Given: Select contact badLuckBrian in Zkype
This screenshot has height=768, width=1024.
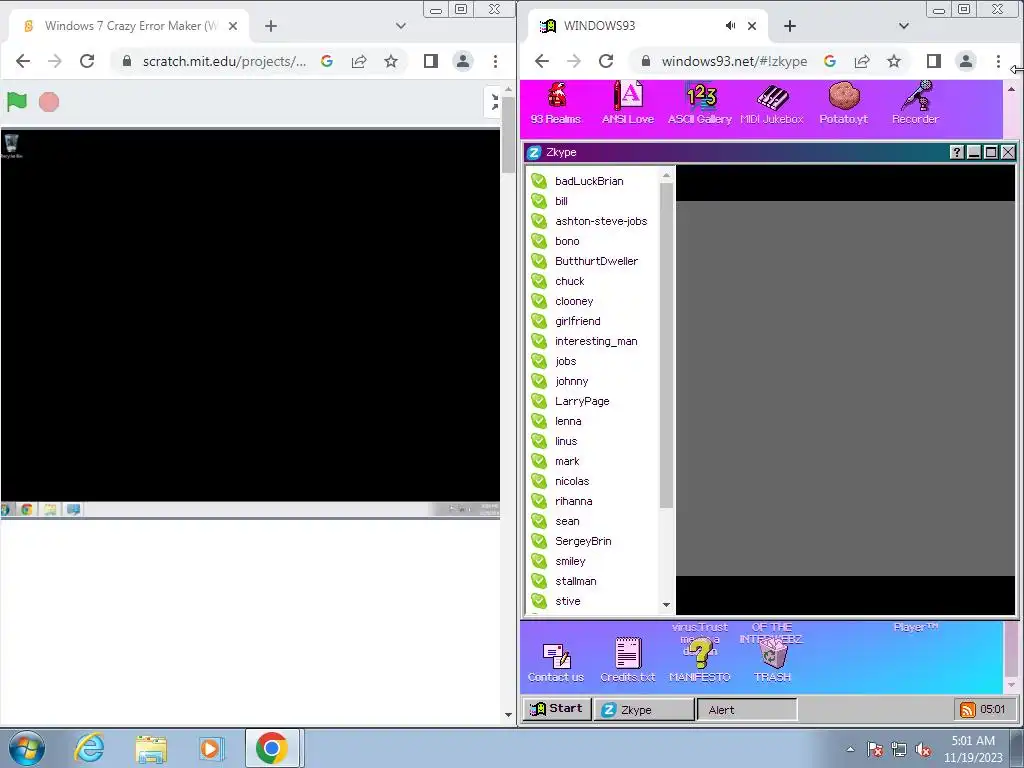Looking at the screenshot, I should (589, 181).
